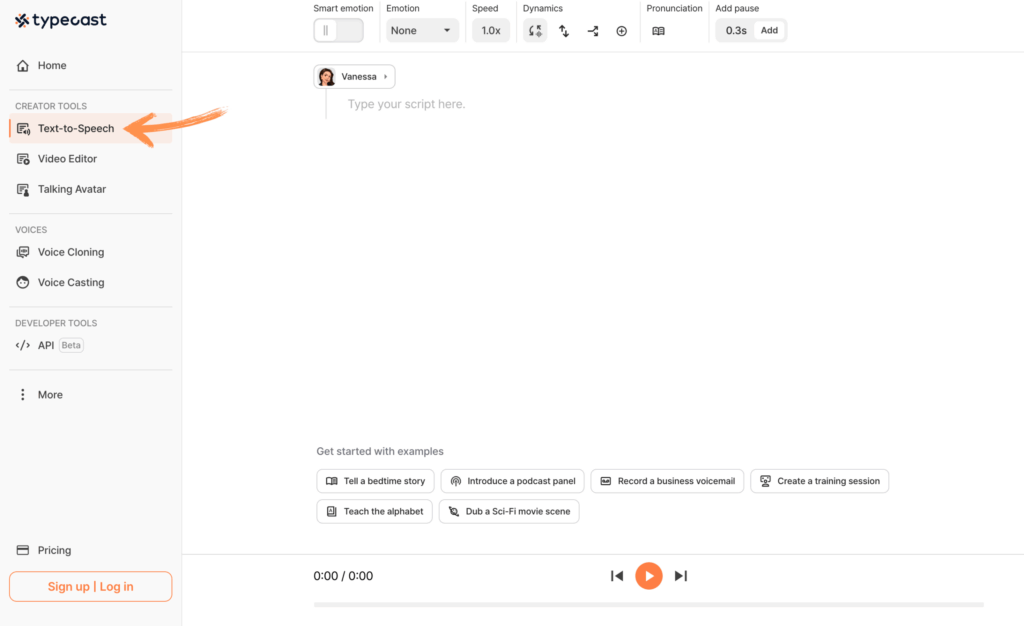
Task: Click the branching arrow Dynamics icon
Action: [593, 31]
